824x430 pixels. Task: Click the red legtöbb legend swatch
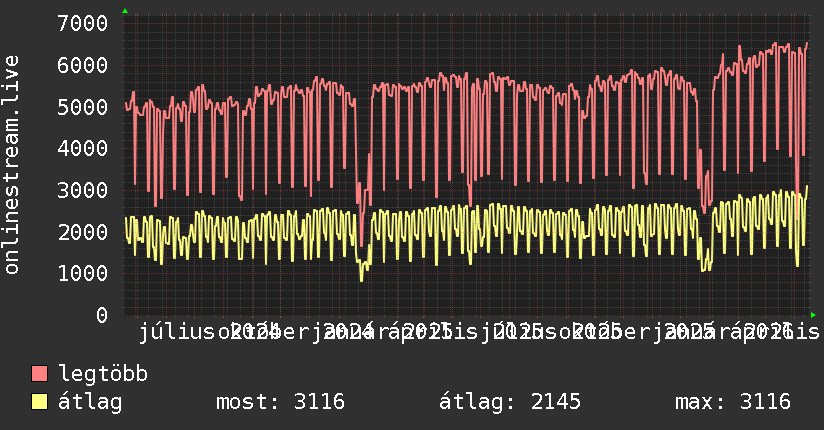[39, 373]
